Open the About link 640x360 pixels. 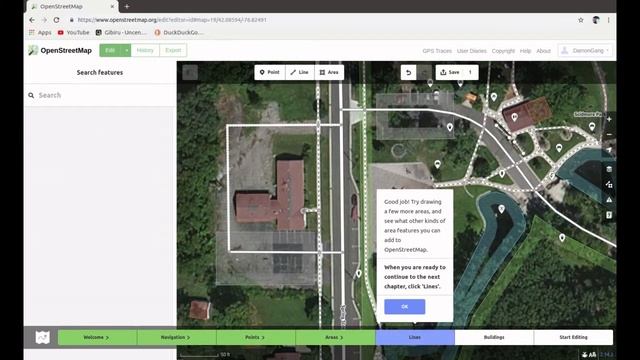coord(543,51)
